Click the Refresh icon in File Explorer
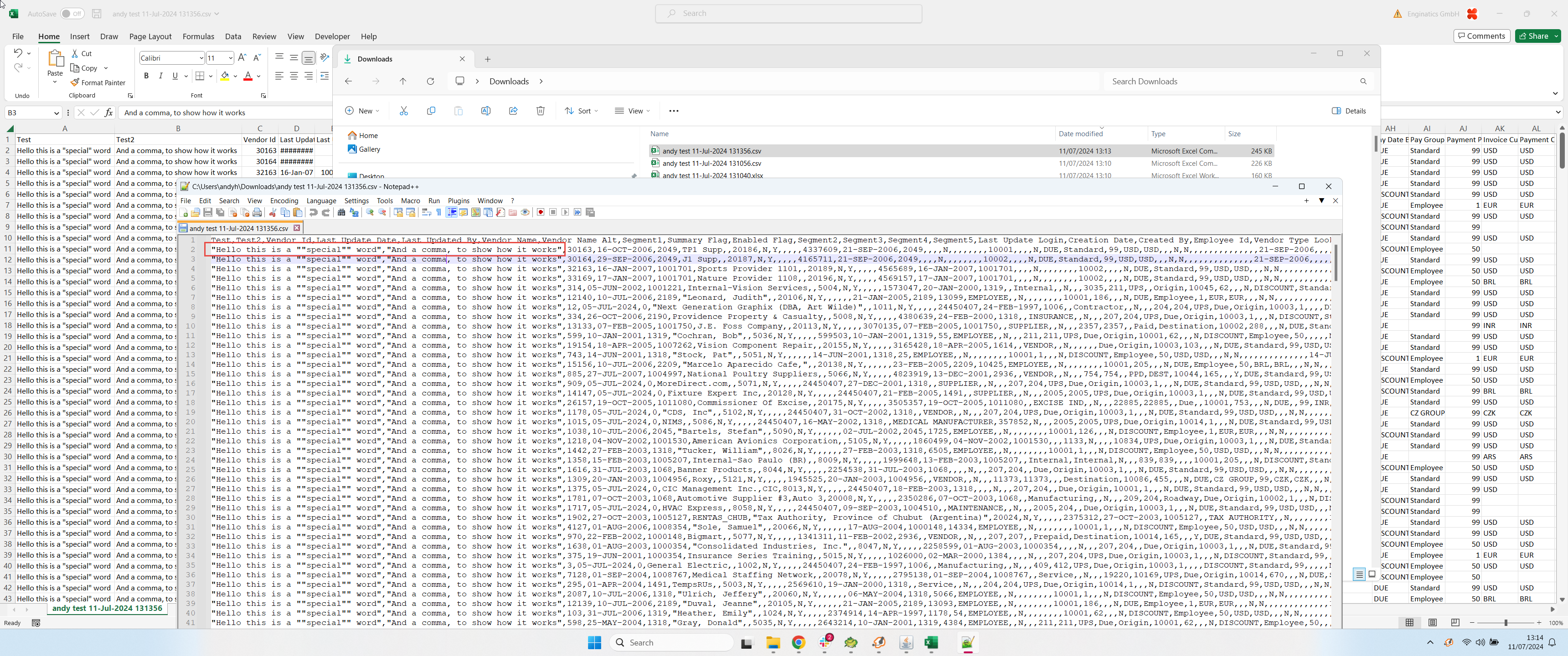Viewport: 1568px width, 656px height. [x=430, y=82]
